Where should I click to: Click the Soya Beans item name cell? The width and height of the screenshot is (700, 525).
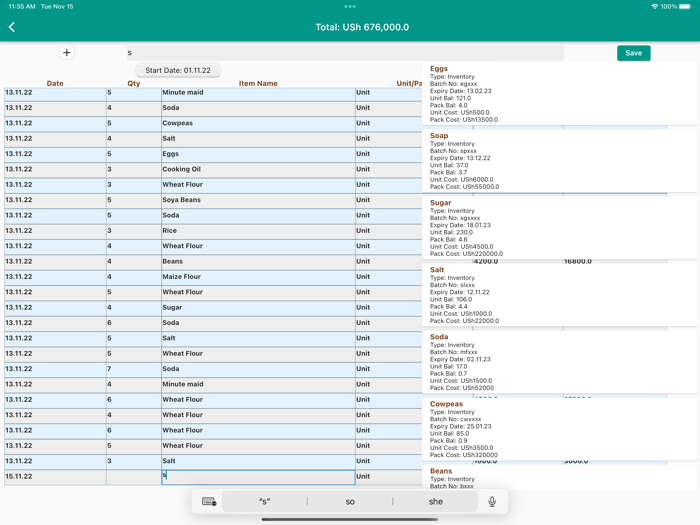258,200
